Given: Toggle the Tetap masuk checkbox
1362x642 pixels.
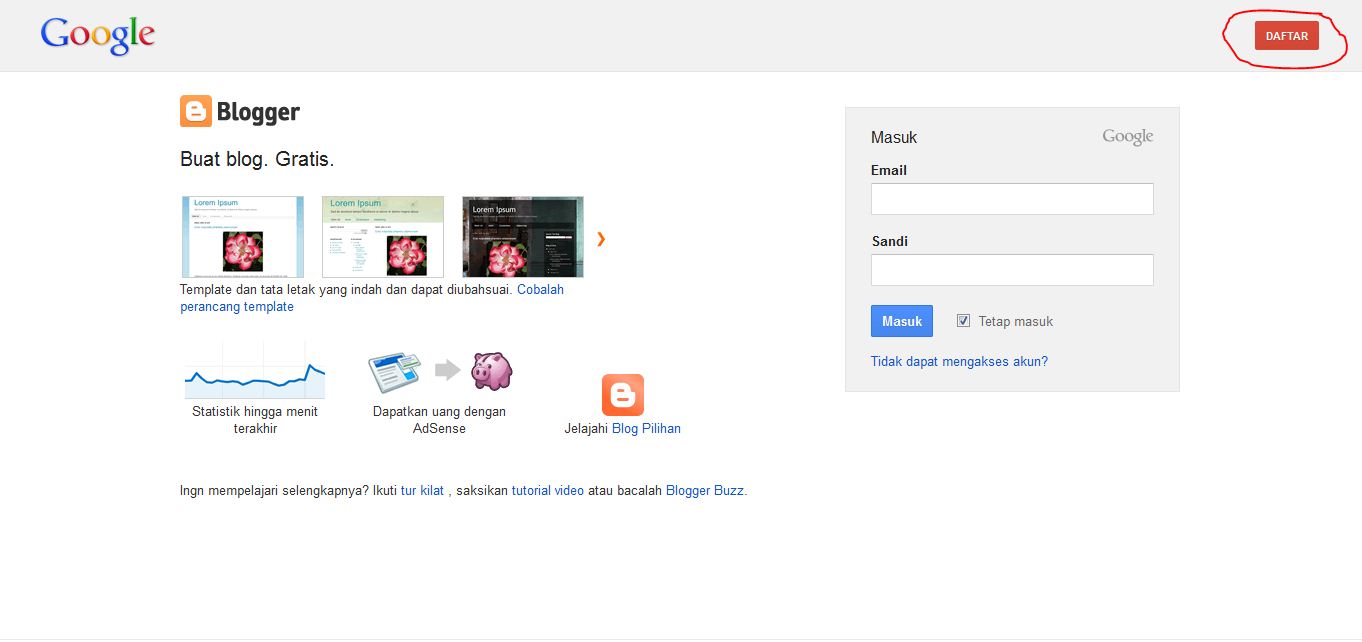Looking at the screenshot, I should pos(963,321).
